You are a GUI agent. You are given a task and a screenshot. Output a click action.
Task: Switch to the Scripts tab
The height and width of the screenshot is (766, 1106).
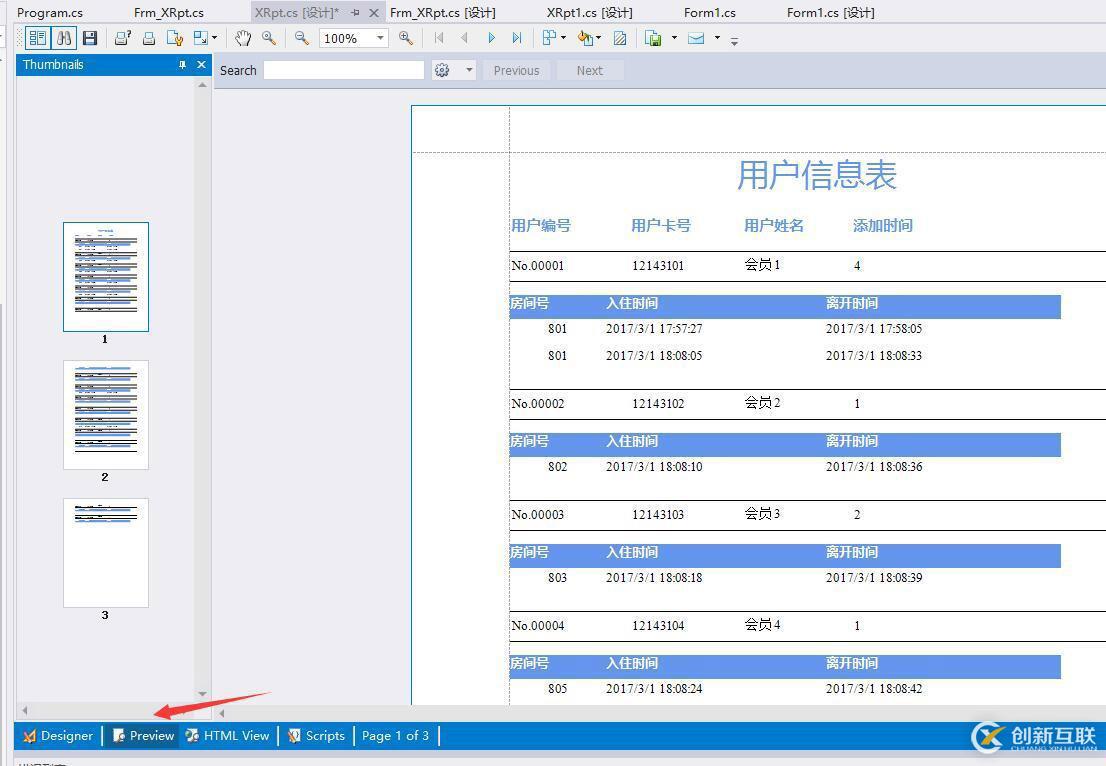[x=316, y=736]
